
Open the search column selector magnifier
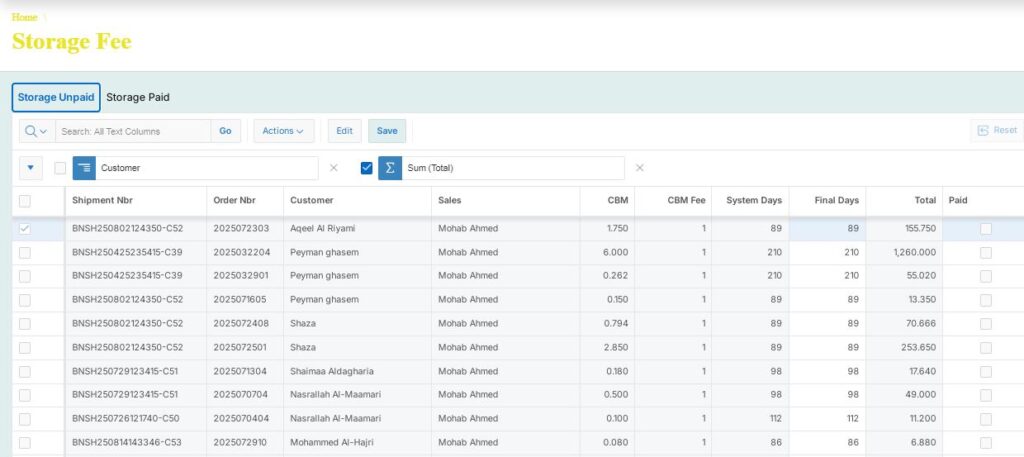pos(36,131)
